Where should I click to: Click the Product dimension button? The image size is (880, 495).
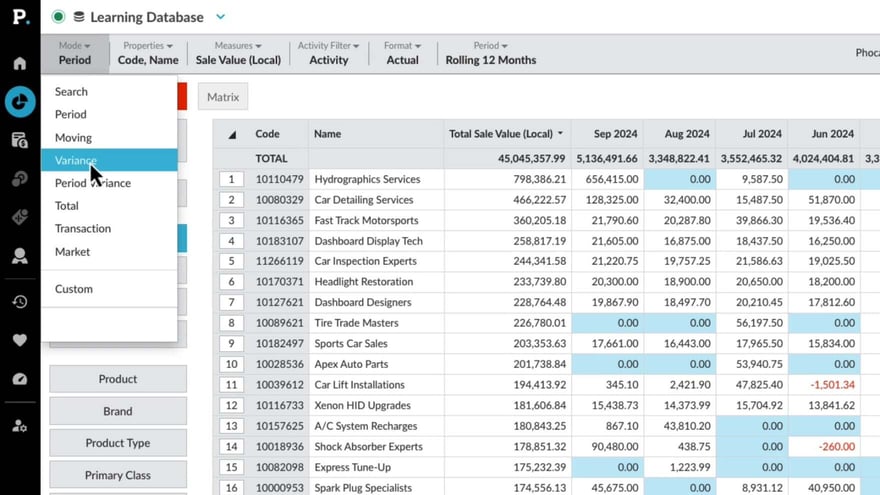(118, 379)
